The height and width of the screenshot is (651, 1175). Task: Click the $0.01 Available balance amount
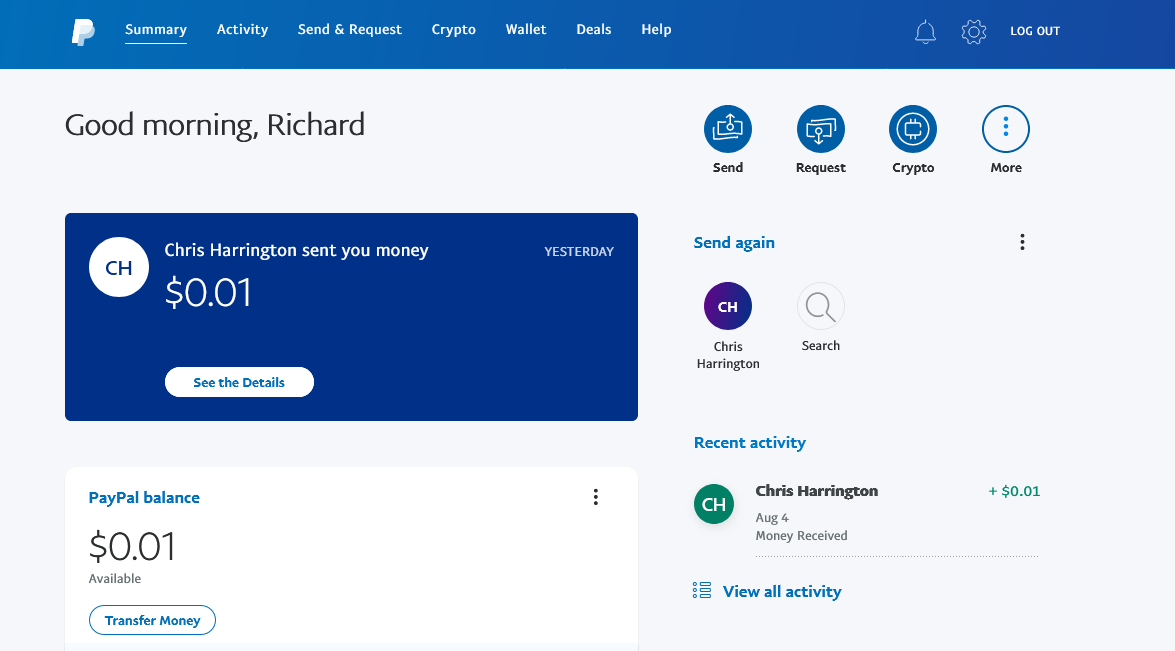[132, 546]
